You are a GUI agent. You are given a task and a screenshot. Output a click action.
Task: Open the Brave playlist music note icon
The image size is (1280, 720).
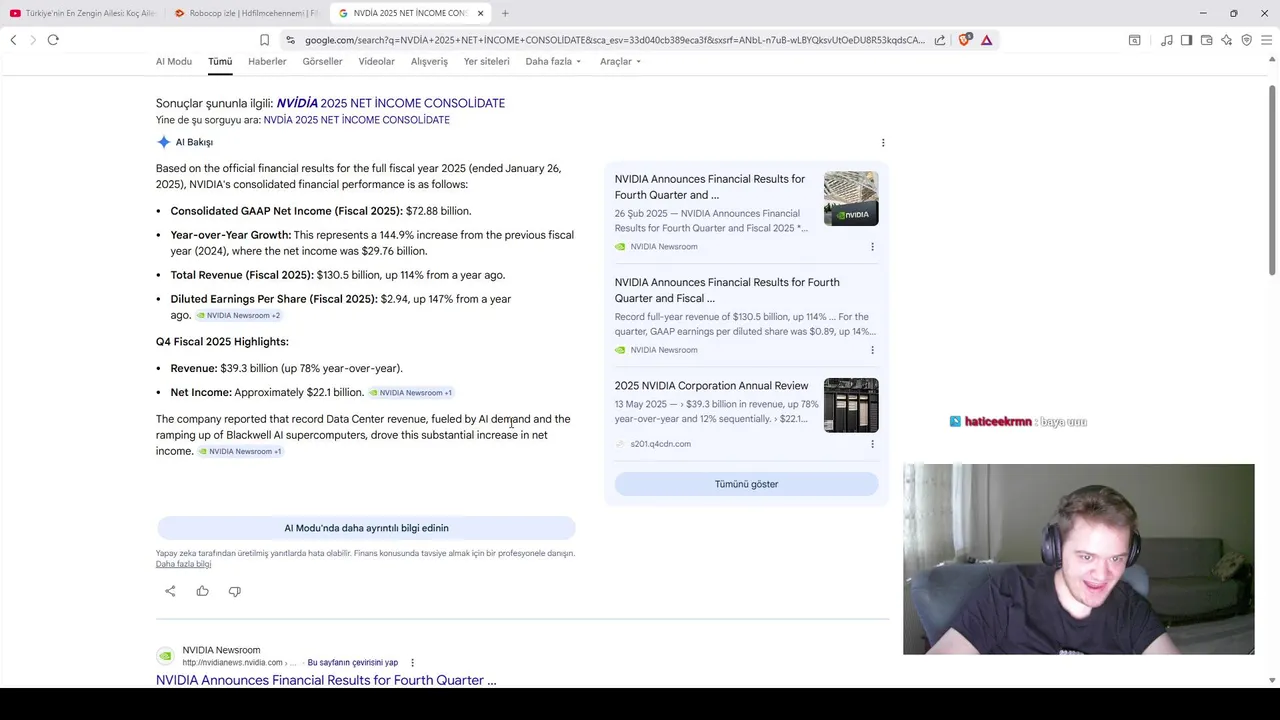click(1167, 40)
